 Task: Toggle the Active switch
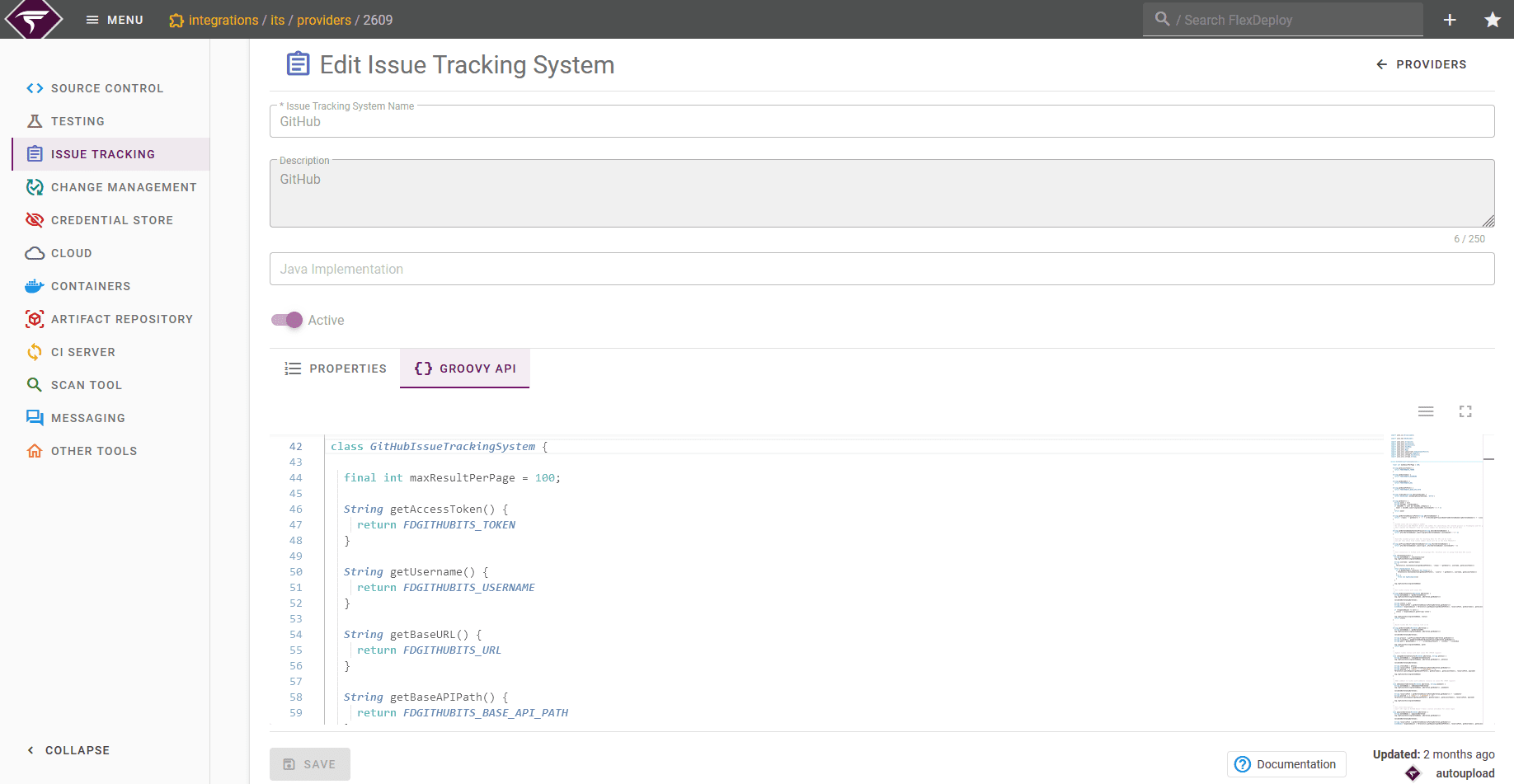(287, 320)
